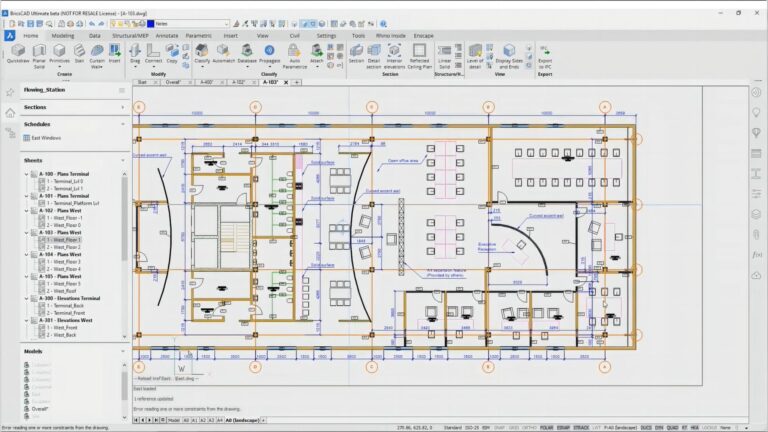Click the Undo arrow in quick access toolbar

tap(92, 24)
